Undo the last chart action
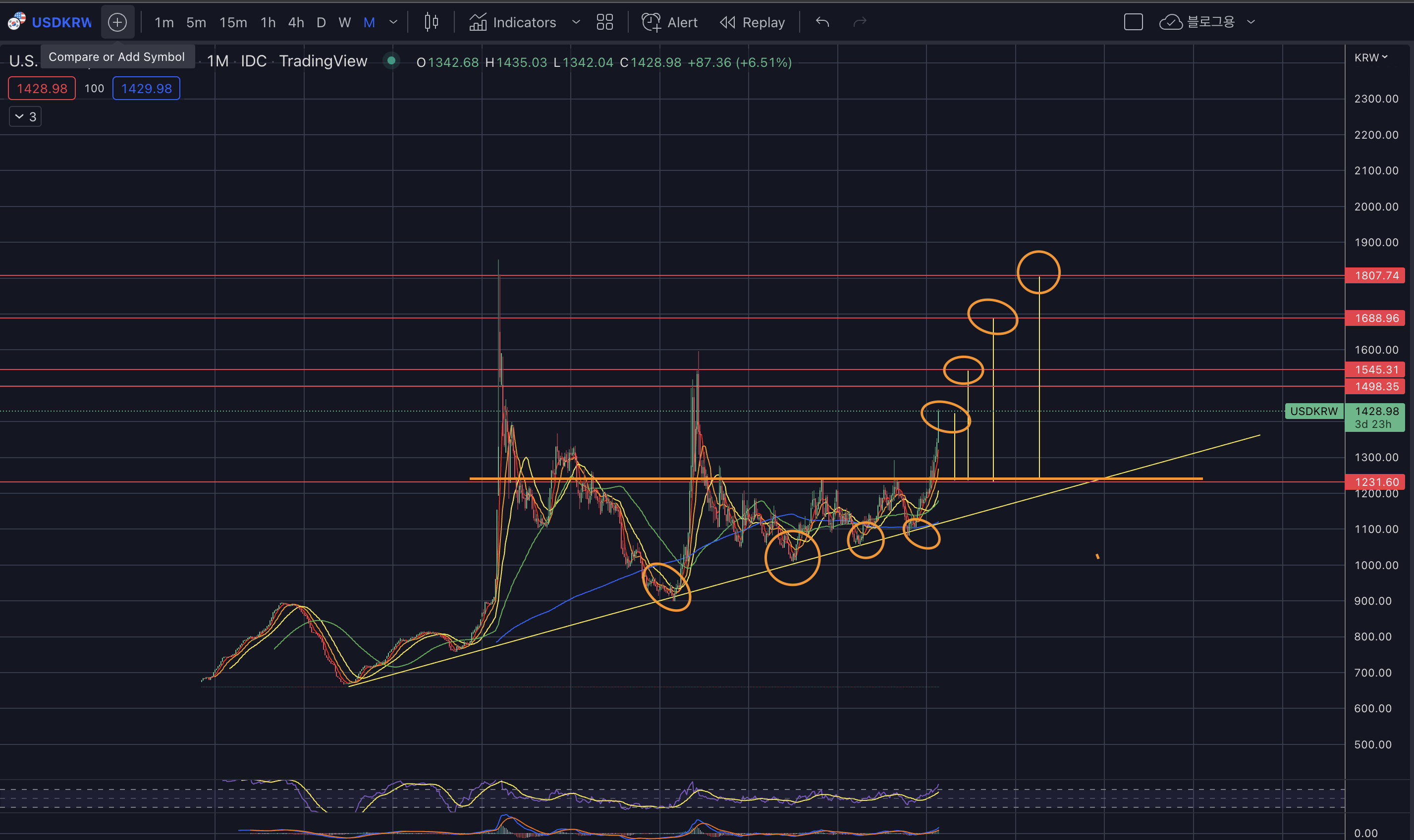Image resolution: width=1414 pixels, height=840 pixels. [822, 22]
